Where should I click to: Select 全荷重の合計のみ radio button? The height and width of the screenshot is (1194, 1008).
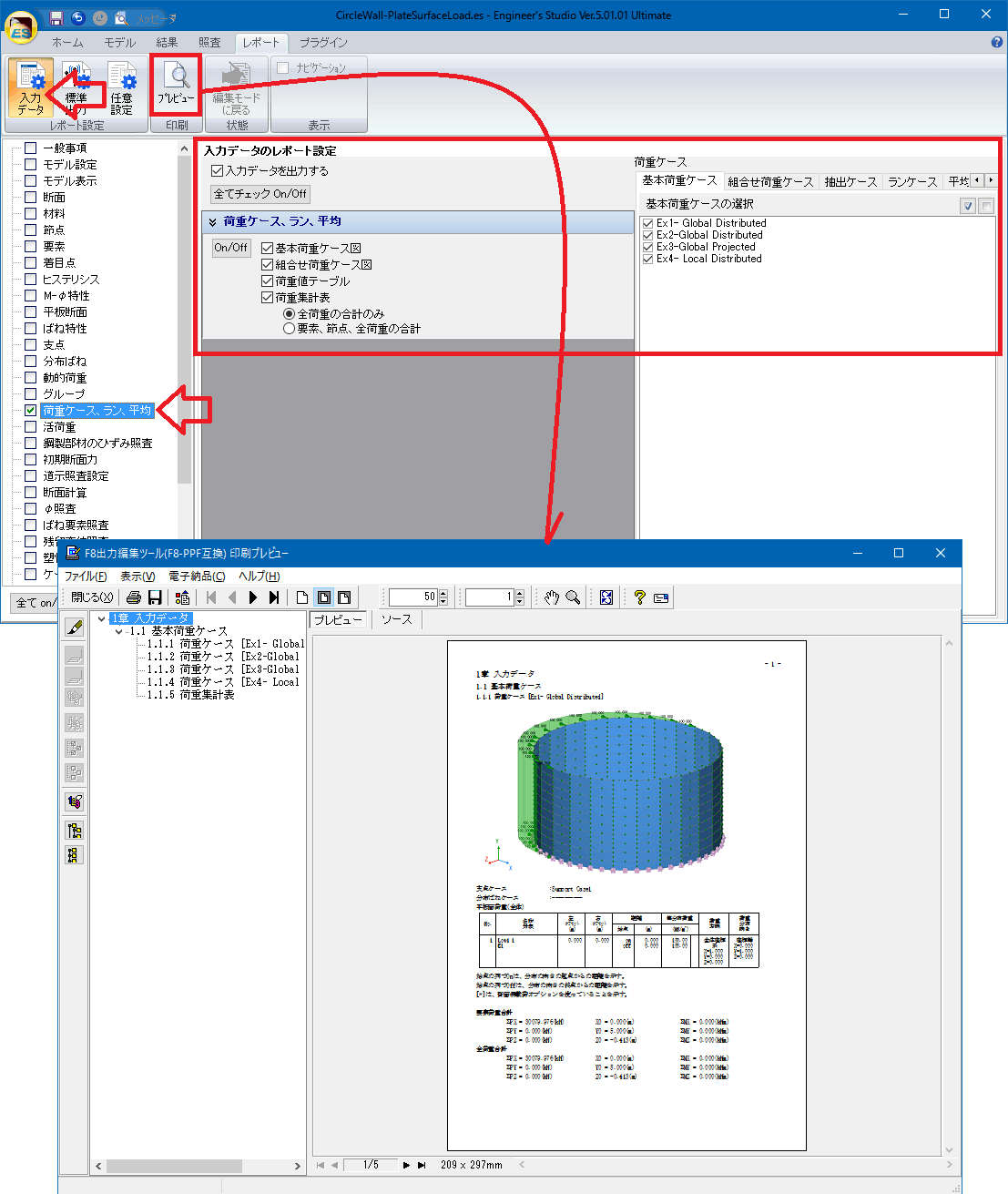coord(290,313)
